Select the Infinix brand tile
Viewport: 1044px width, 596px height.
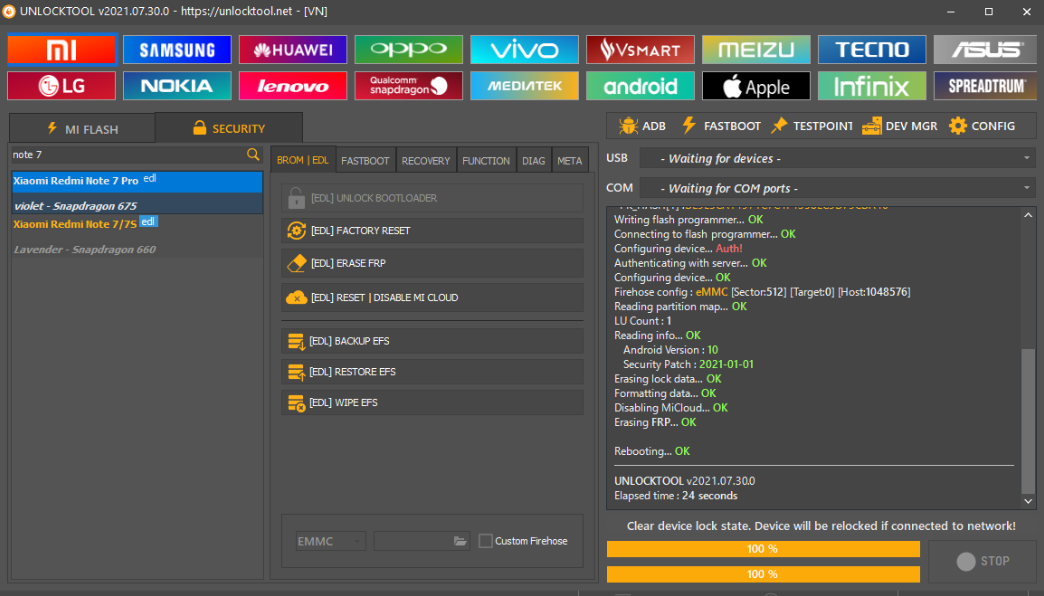pos(872,86)
